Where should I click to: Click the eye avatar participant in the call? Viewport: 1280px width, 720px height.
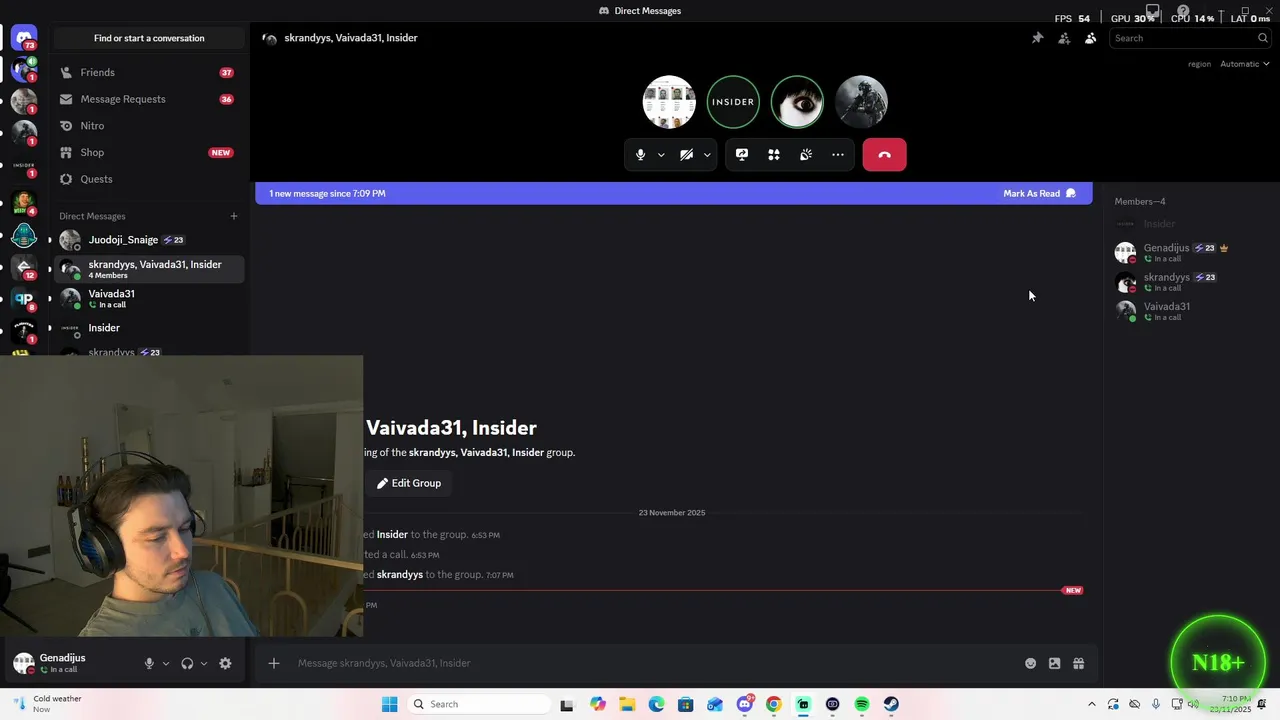click(797, 102)
